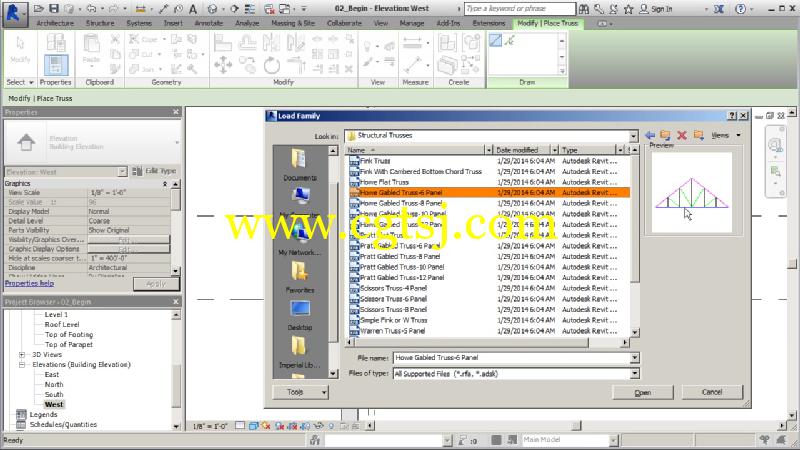Open the Revit application menu button
800x450 pixels.
tap(14, 13)
